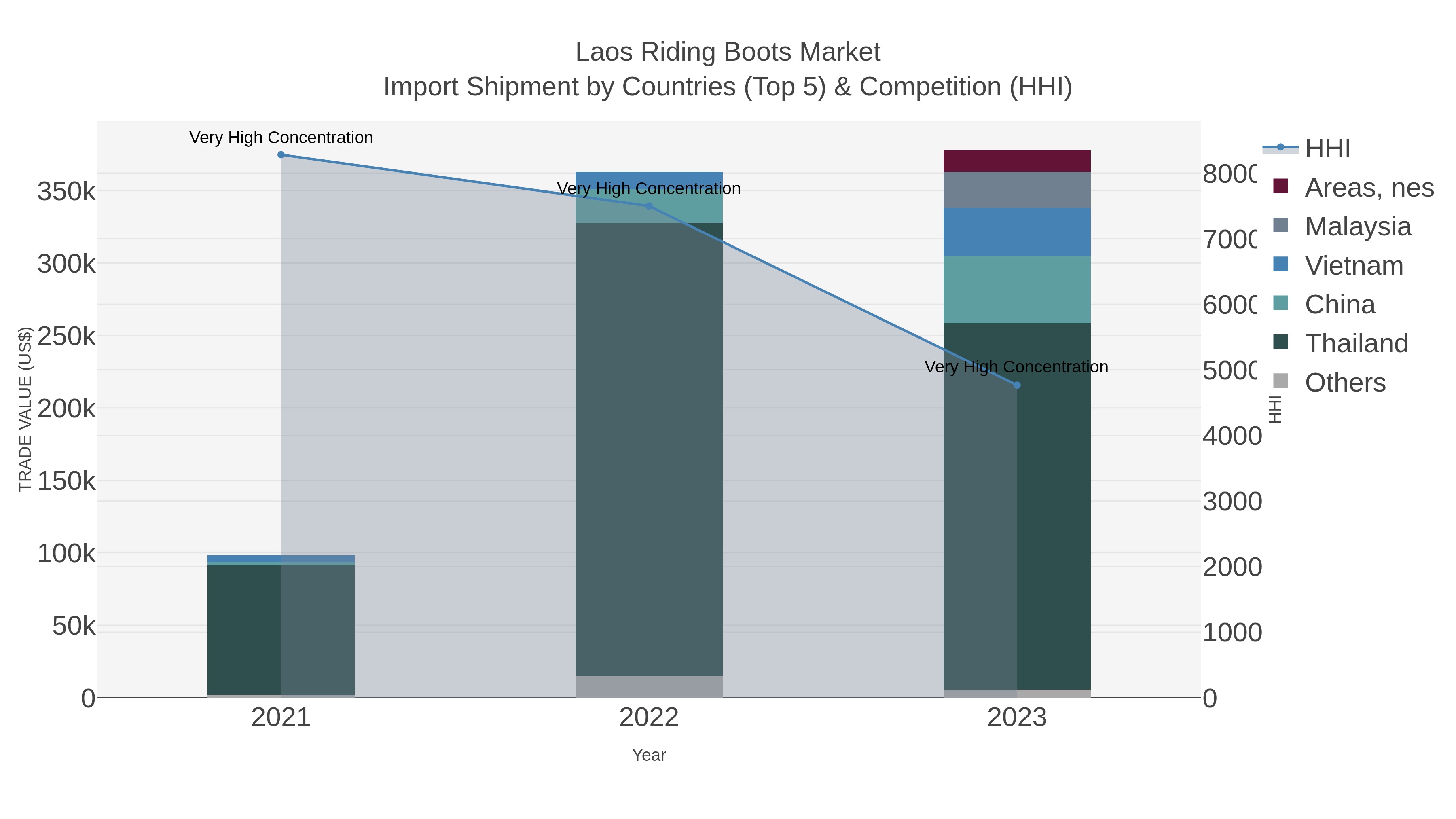Image resolution: width=1456 pixels, height=819 pixels.
Task: Click the HHI data point for 2021
Action: point(281,155)
